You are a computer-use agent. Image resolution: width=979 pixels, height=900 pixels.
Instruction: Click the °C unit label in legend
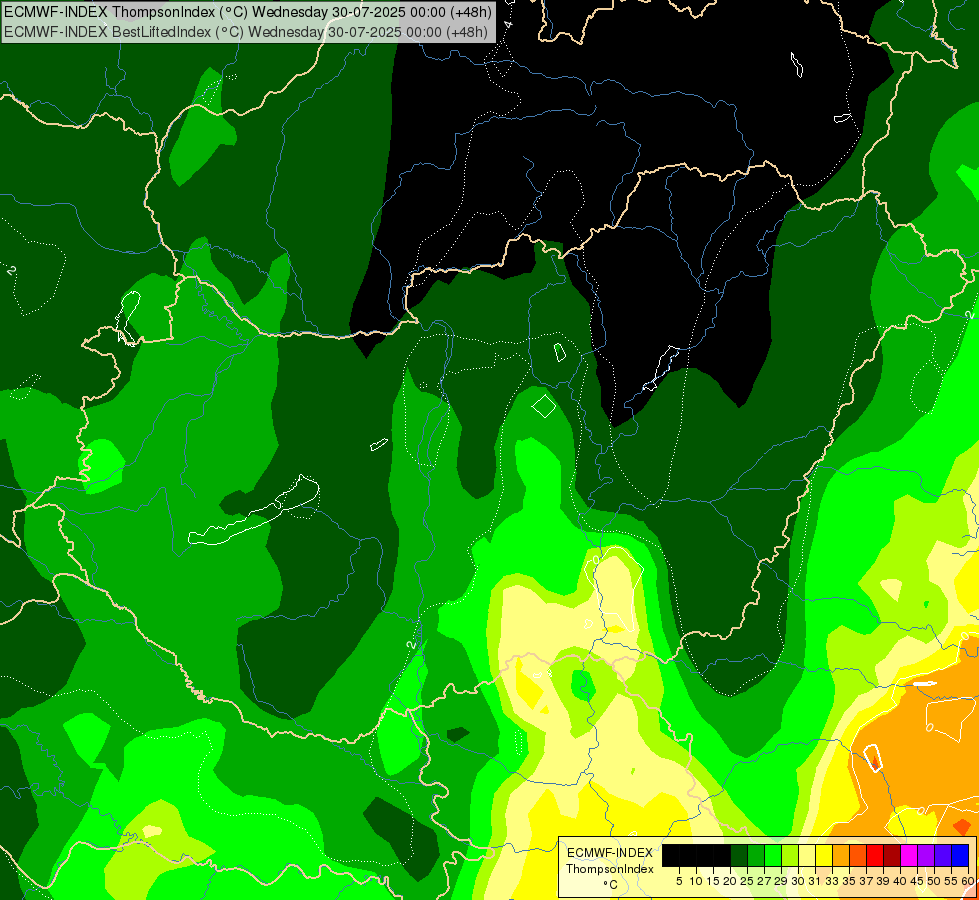tap(610, 885)
